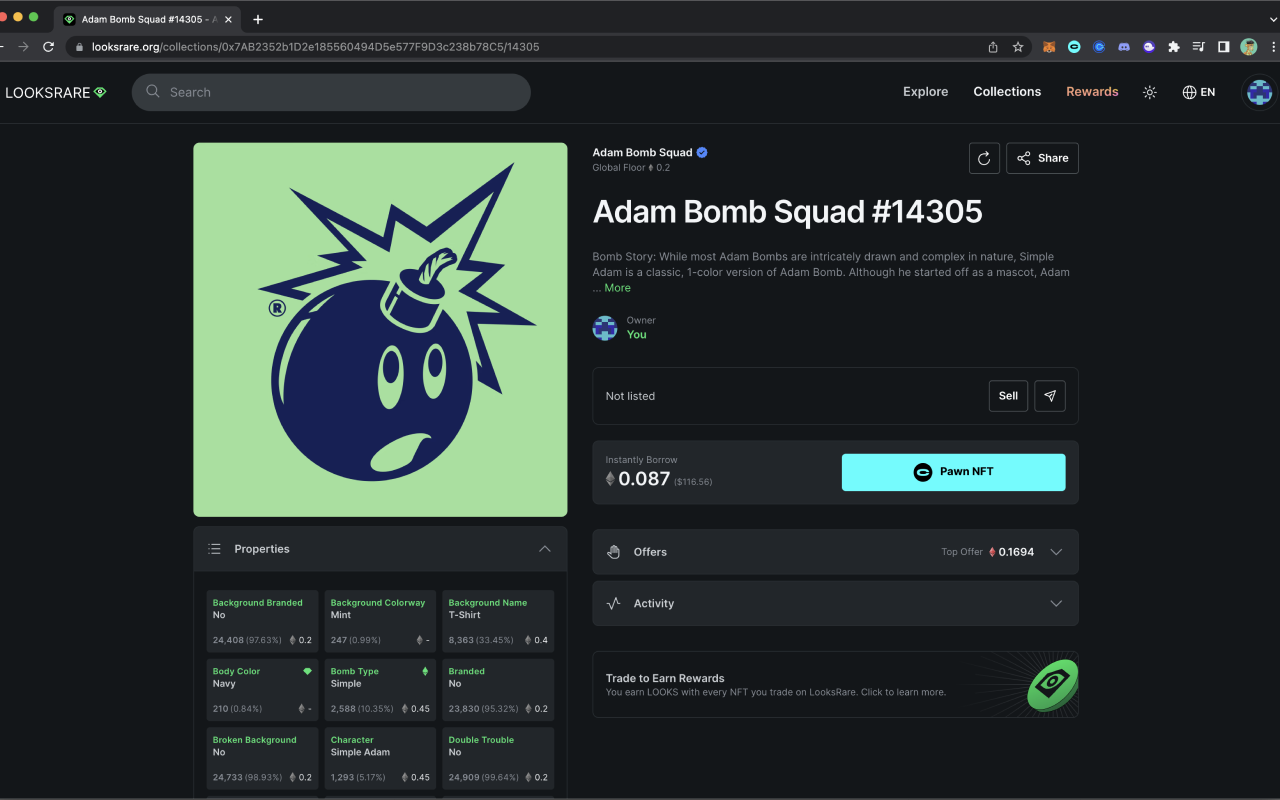Click the owner's pixel avatar
Image resolution: width=1280 pixels, height=800 pixels.
click(605, 328)
